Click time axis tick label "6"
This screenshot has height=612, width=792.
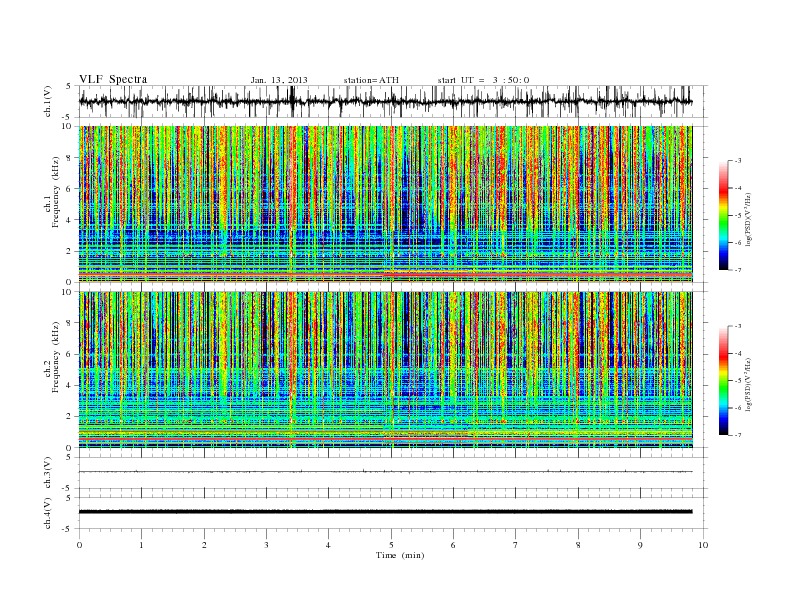(x=453, y=545)
